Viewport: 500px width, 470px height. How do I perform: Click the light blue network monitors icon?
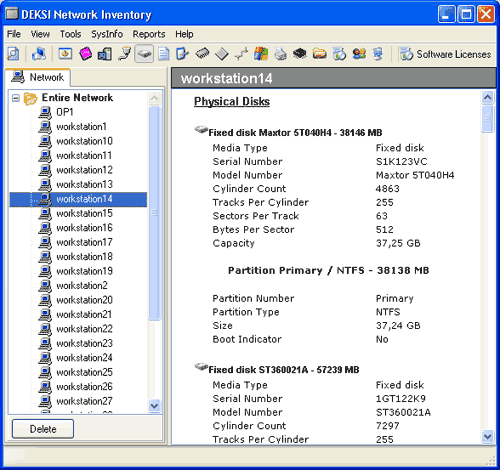click(x=378, y=54)
